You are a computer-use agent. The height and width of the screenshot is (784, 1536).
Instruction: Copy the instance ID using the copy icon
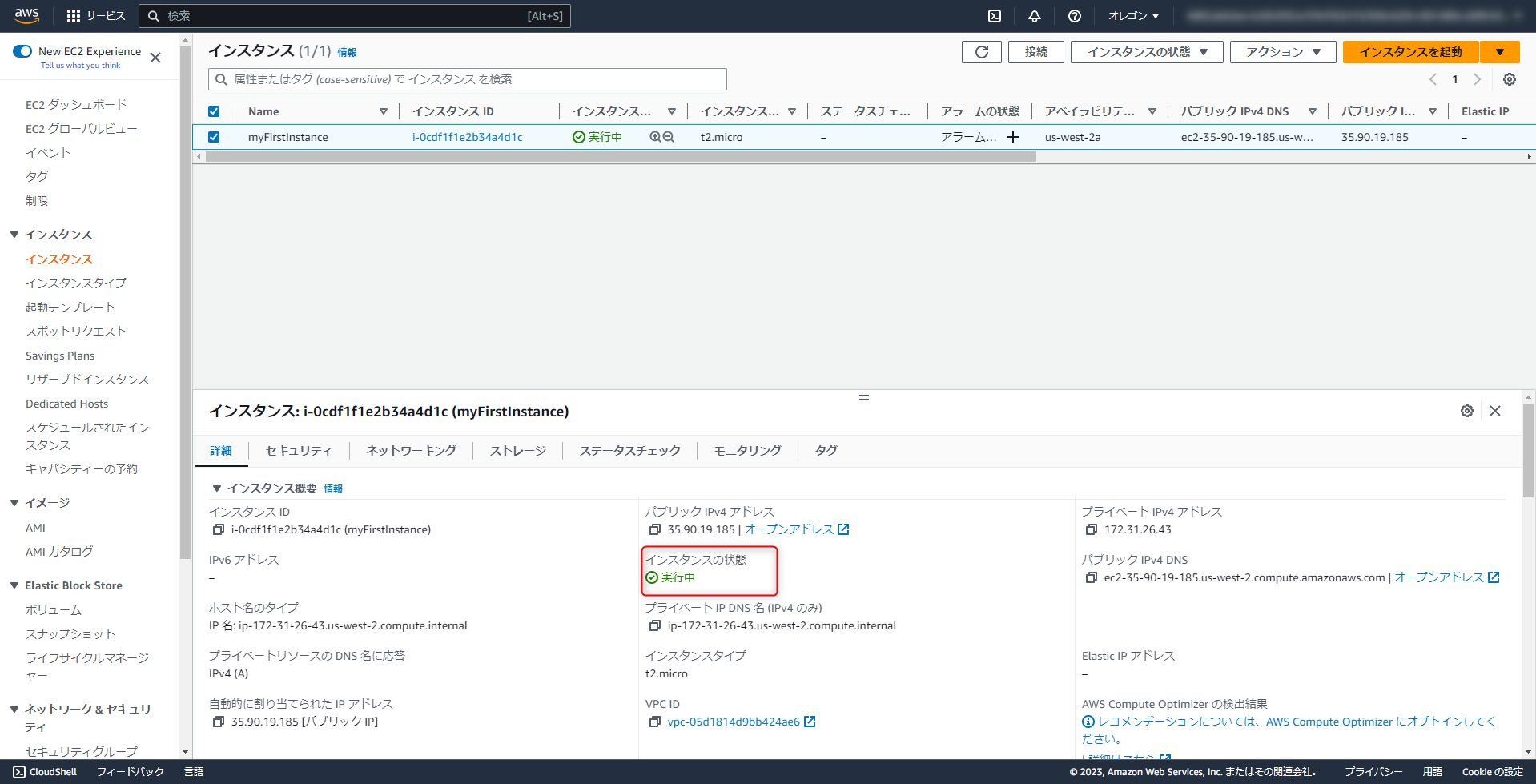(219, 529)
